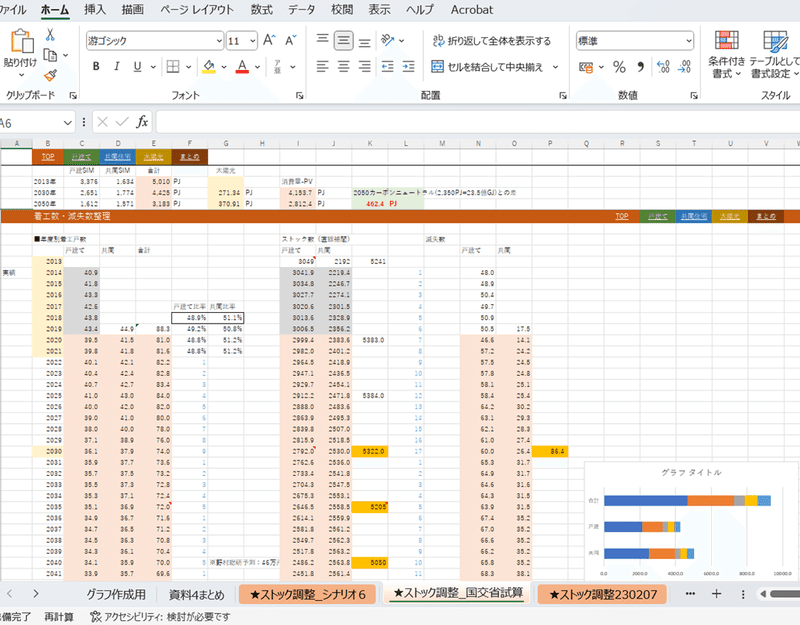Open 条件付き書式 conditional formatting
800x625 pixels.
tap(727, 54)
